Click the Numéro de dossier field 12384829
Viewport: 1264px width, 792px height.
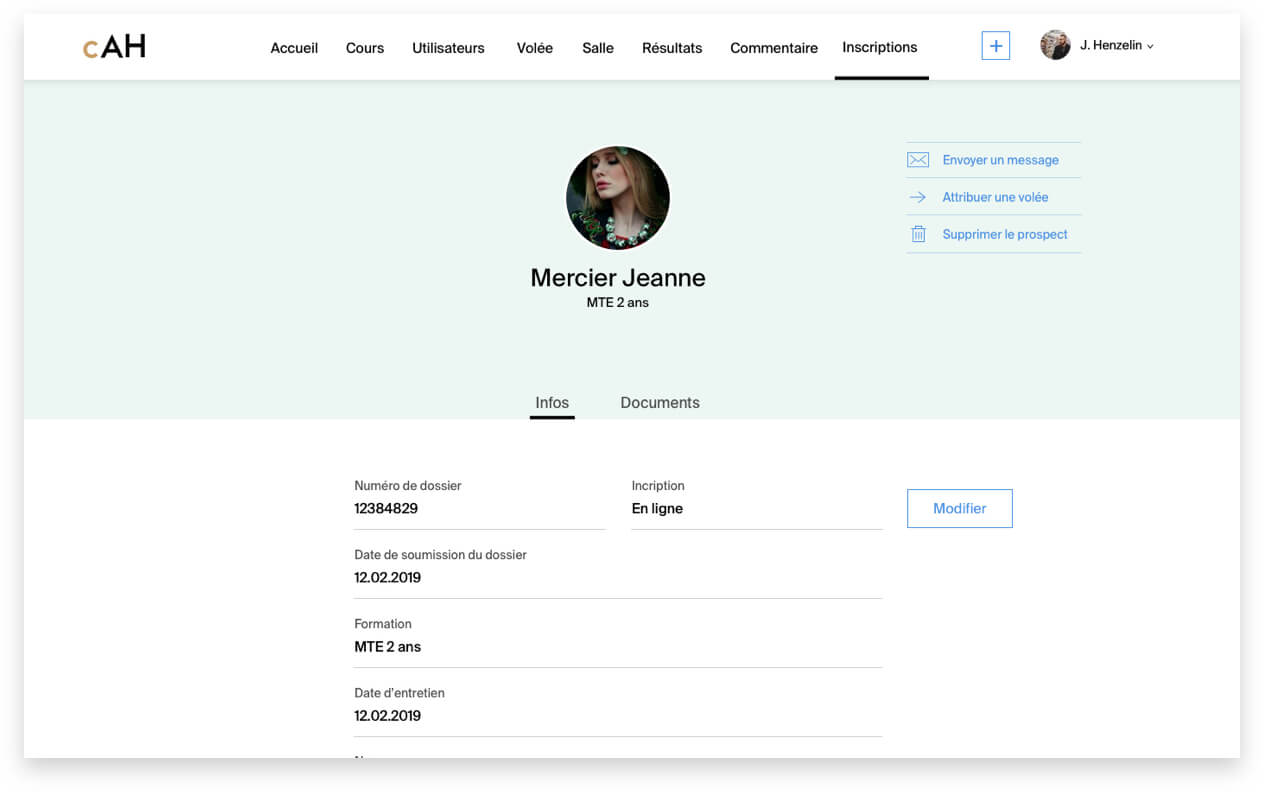click(480, 508)
